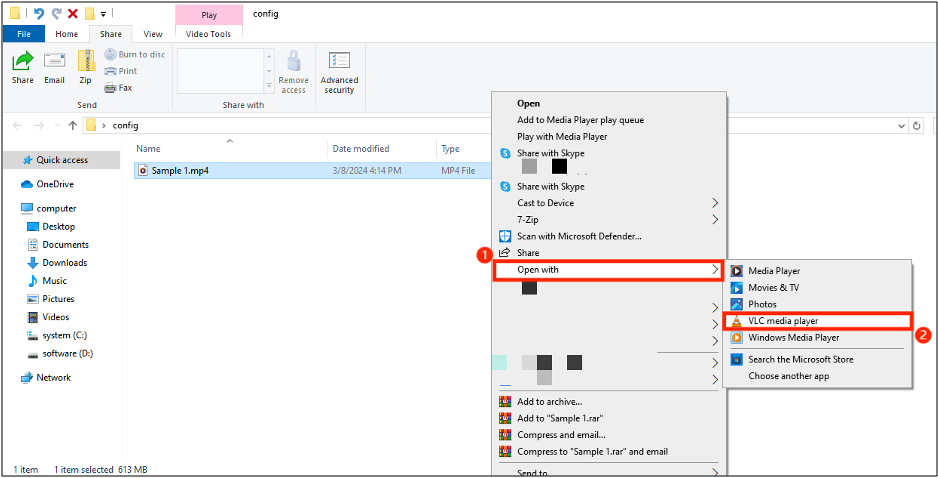Open Downloads folder in navigation pane
This screenshot has width=938, height=478.
point(64,263)
